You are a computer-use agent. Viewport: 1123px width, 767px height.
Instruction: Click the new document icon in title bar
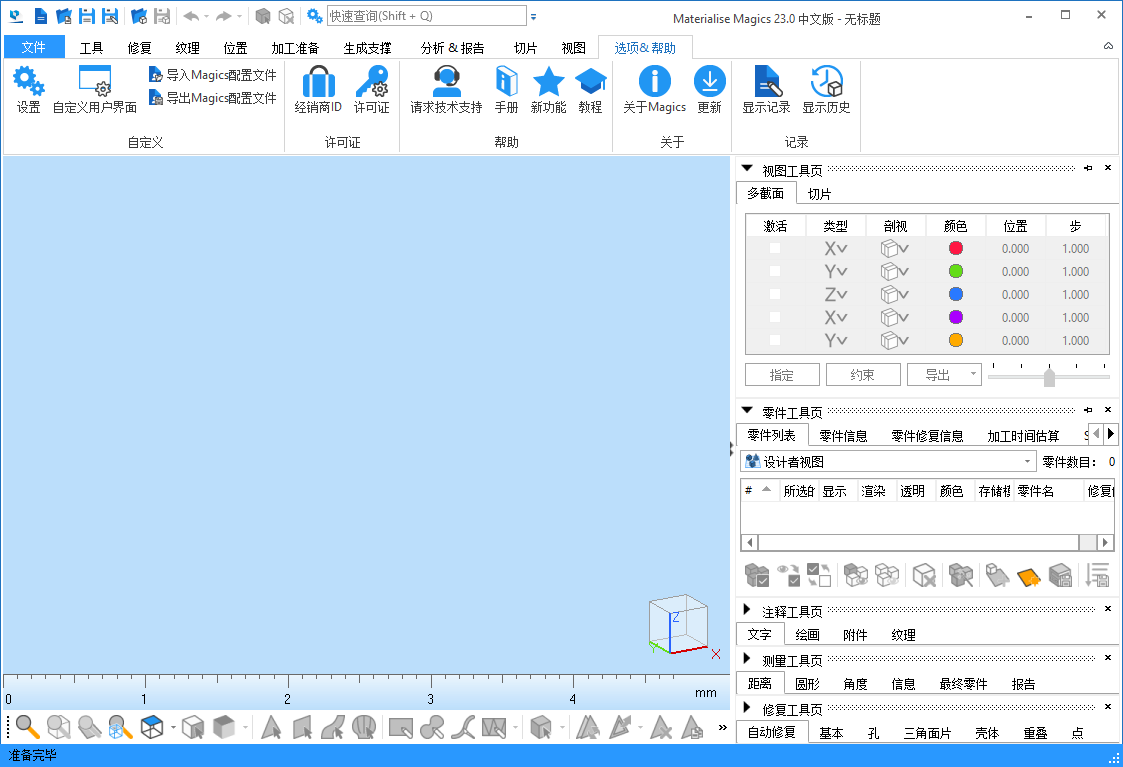pos(41,16)
